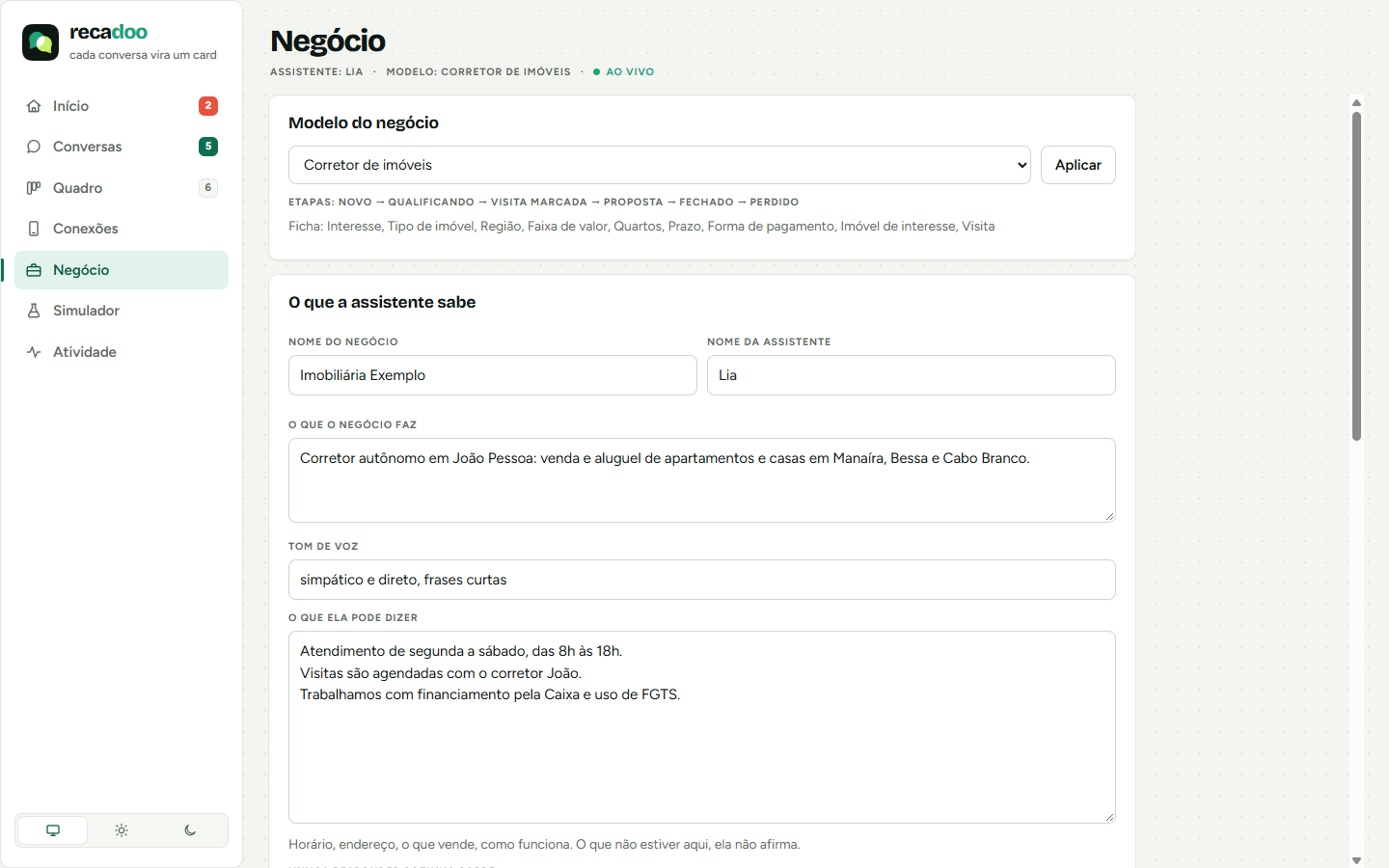Switch to light theme mode
The image size is (1389, 868).
pyautogui.click(x=122, y=830)
